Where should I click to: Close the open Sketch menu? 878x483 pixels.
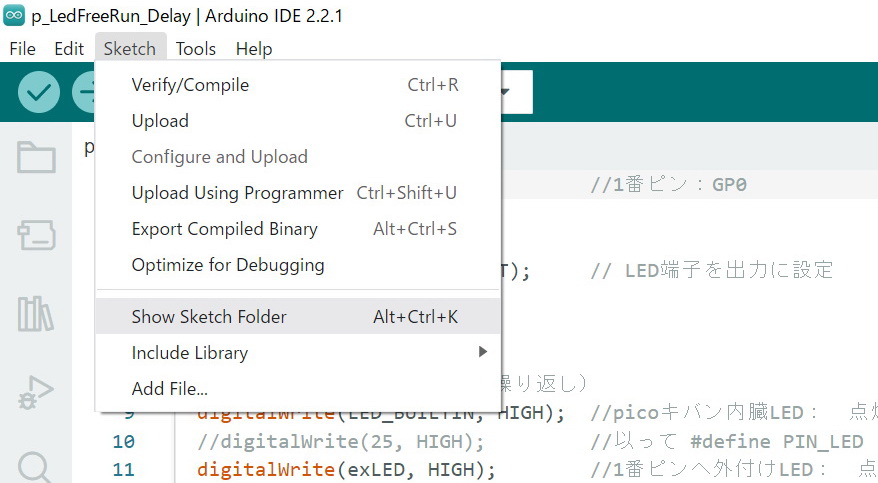pos(130,49)
